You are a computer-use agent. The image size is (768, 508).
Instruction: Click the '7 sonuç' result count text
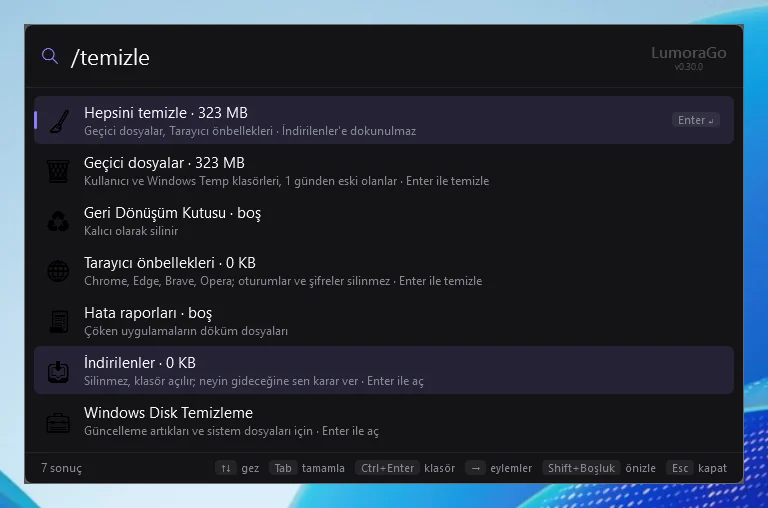pos(61,468)
